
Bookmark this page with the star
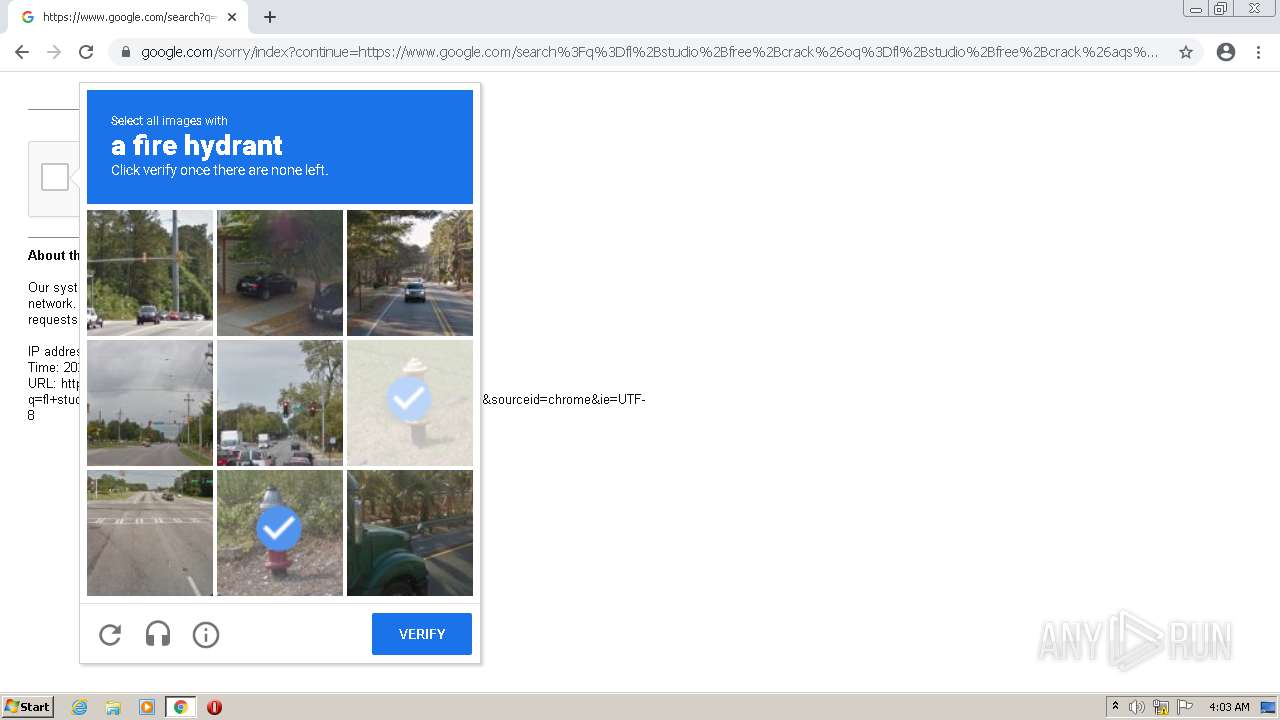pos(1186,52)
